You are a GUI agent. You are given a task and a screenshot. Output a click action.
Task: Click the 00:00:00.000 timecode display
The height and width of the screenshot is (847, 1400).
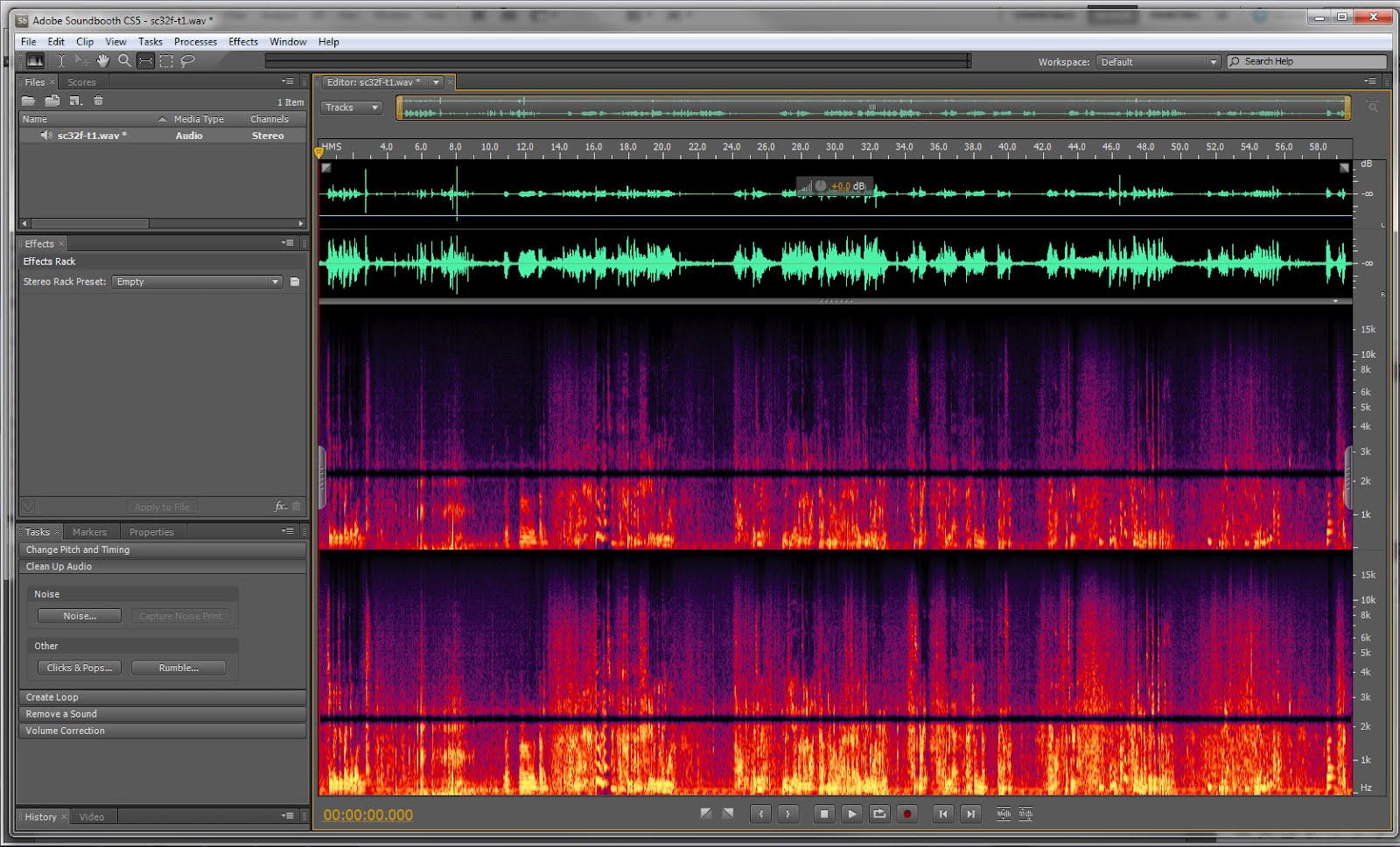(x=368, y=815)
